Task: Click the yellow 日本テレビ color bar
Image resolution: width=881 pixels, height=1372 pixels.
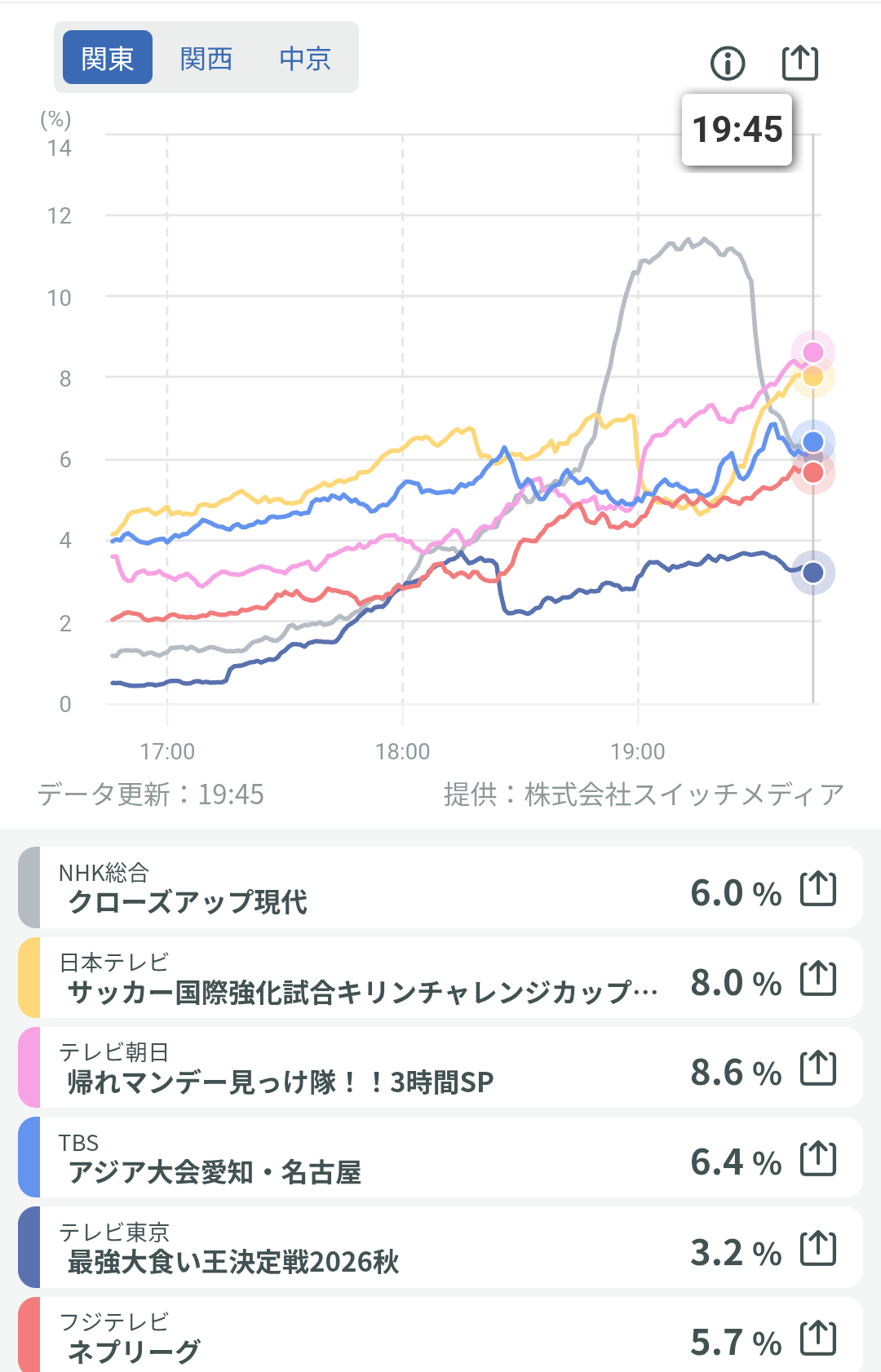Action: coord(29,977)
